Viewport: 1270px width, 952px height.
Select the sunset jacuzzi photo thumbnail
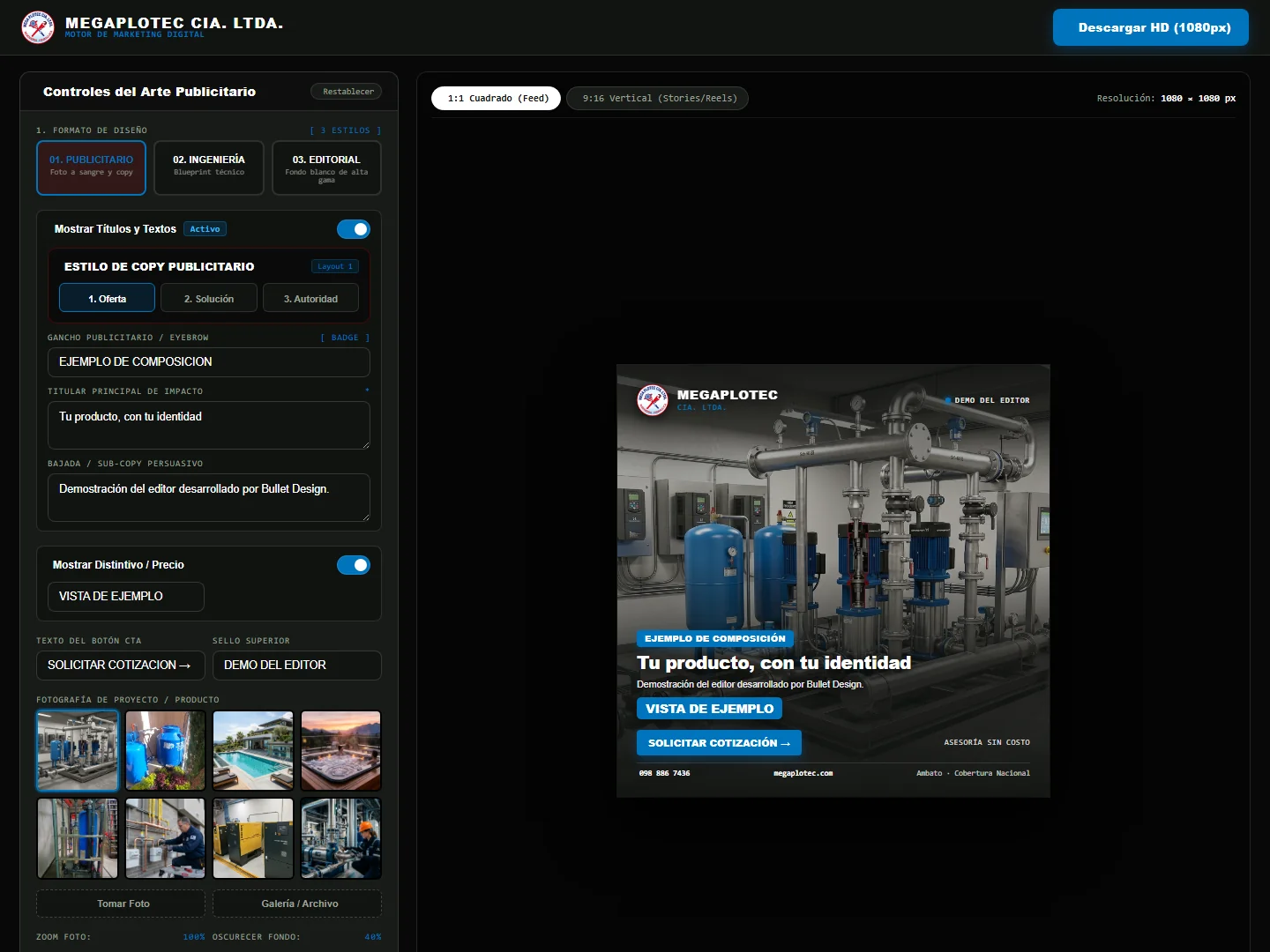click(x=341, y=751)
